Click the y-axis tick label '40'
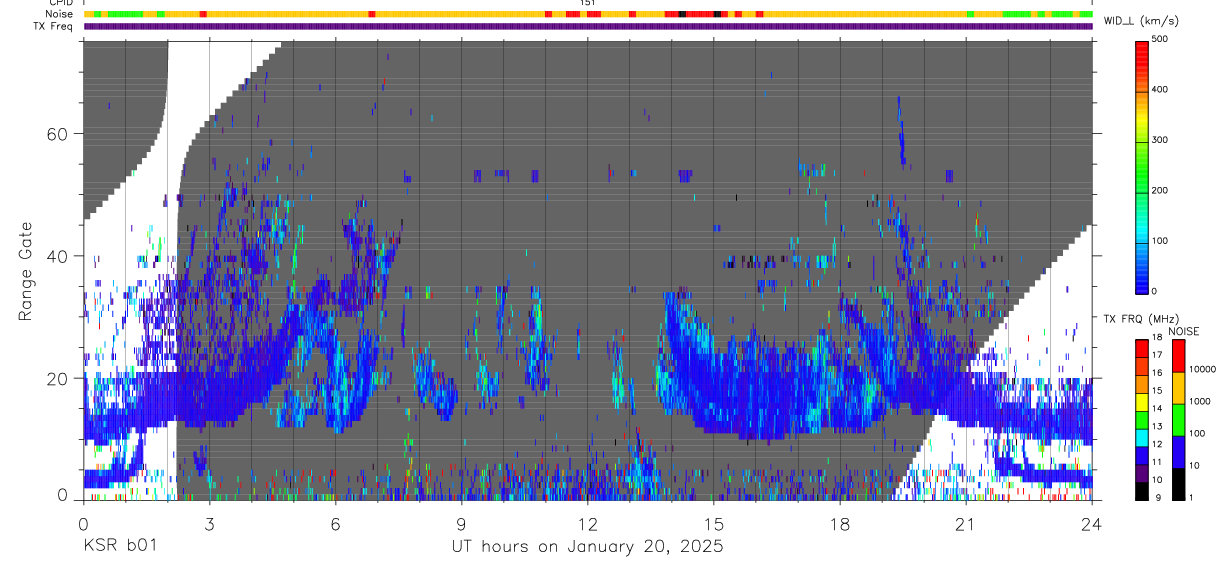The image size is (1228, 567). [59, 256]
